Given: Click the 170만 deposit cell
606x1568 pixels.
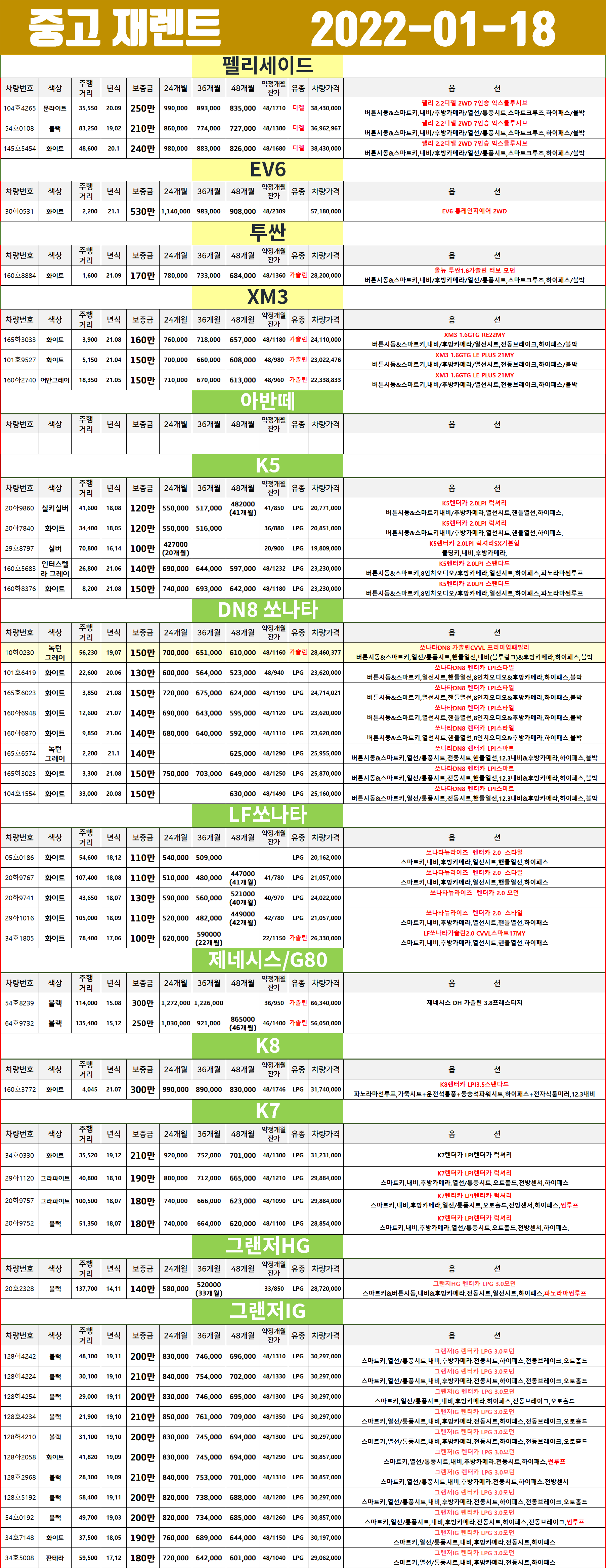Looking at the screenshot, I should click(142, 275).
